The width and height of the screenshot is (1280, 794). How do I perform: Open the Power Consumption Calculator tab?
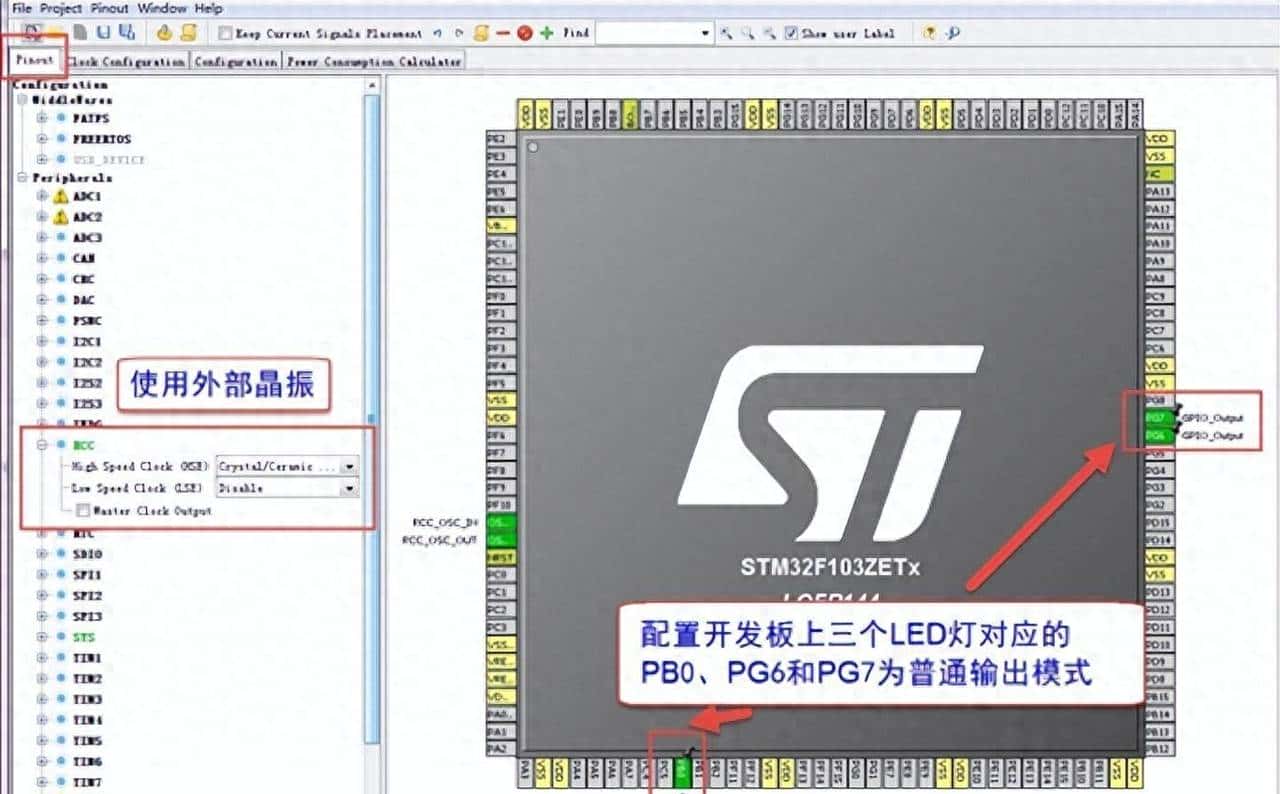[x=374, y=61]
